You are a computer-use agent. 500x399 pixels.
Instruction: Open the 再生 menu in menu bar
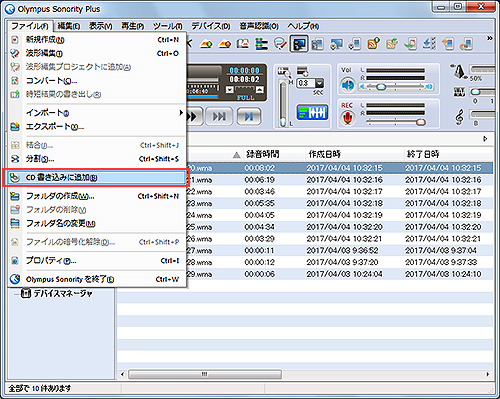[132, 26]
